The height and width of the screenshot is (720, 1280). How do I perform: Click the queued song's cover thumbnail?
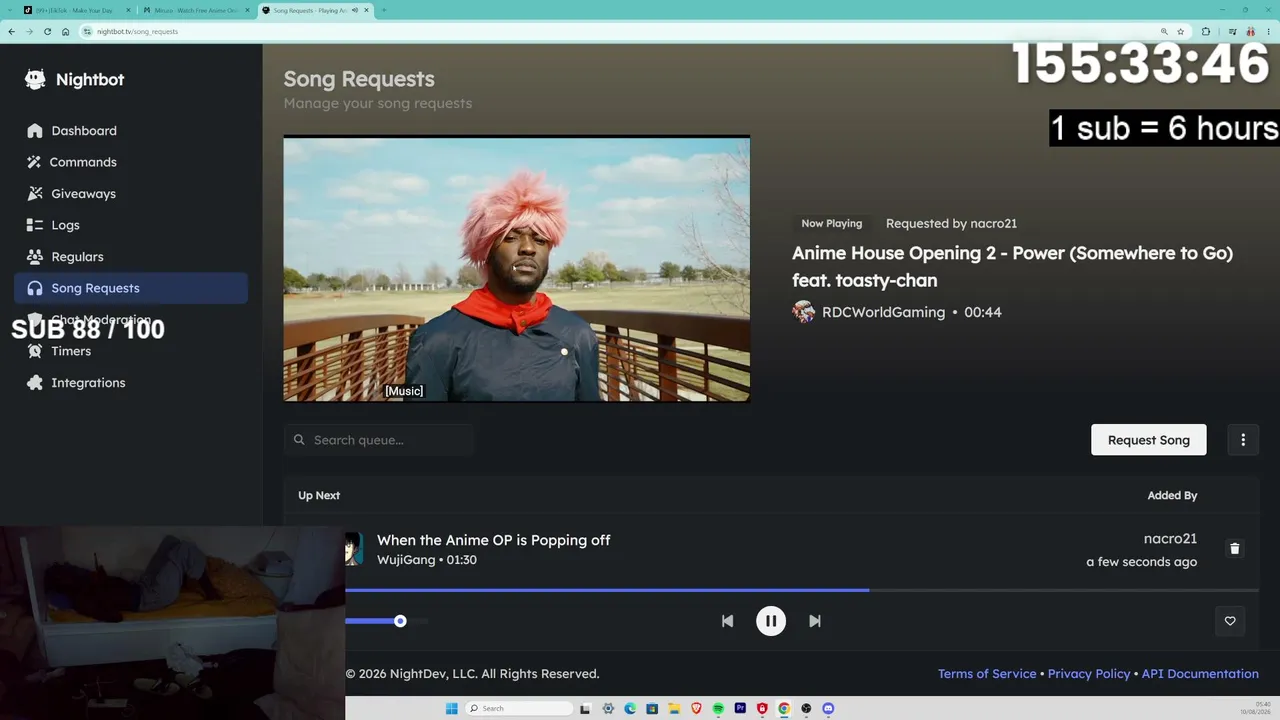click(354, 549)
